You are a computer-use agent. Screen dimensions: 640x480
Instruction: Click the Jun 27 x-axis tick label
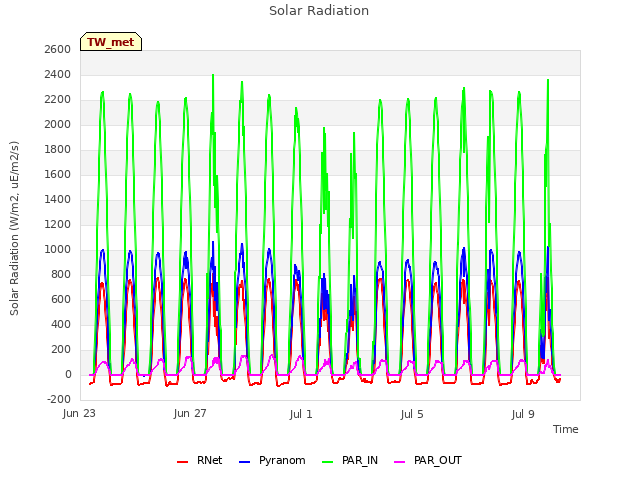coord(190,413)
